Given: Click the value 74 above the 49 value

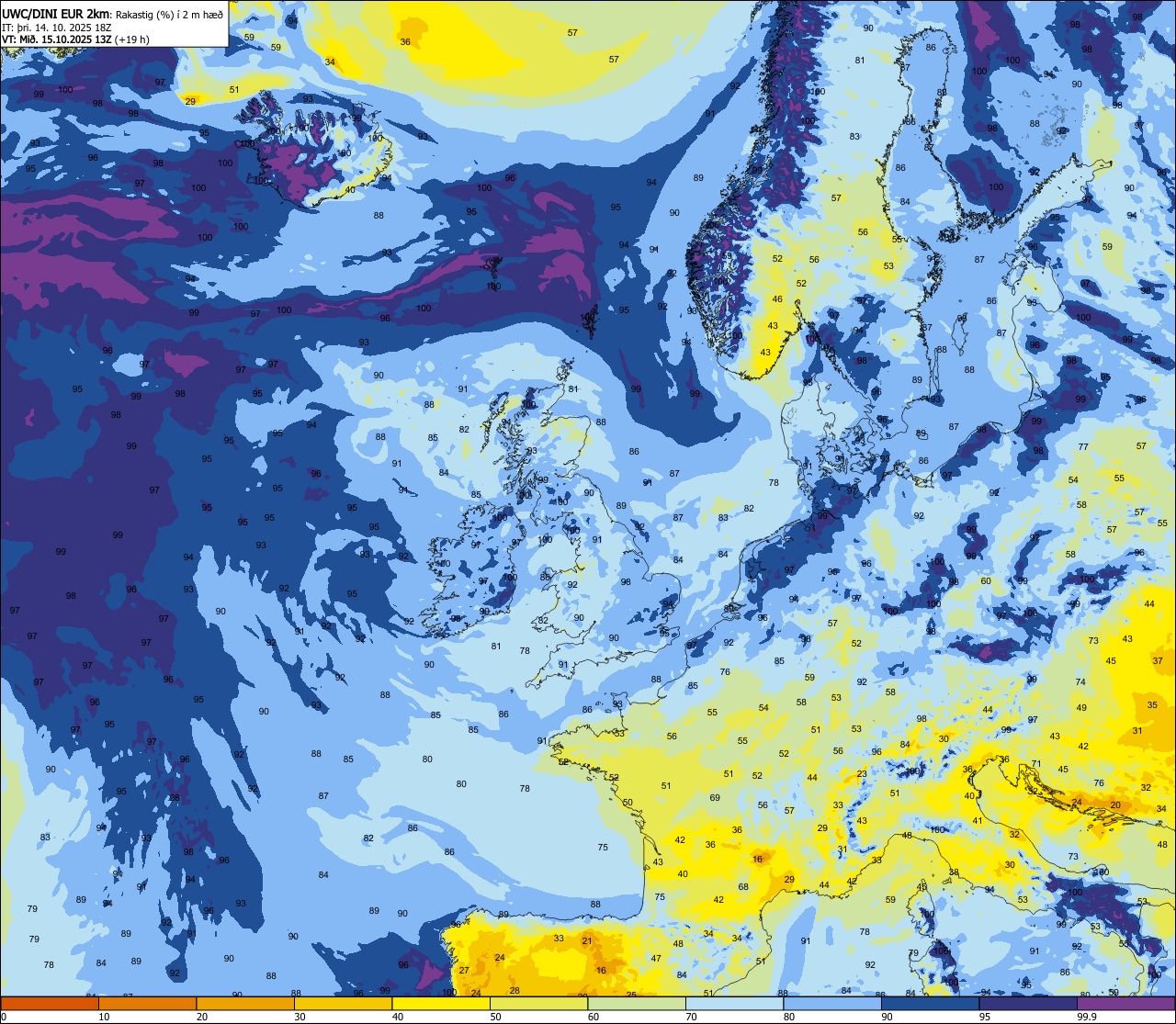Looking at the screenshot, I should pos(1080,681).
